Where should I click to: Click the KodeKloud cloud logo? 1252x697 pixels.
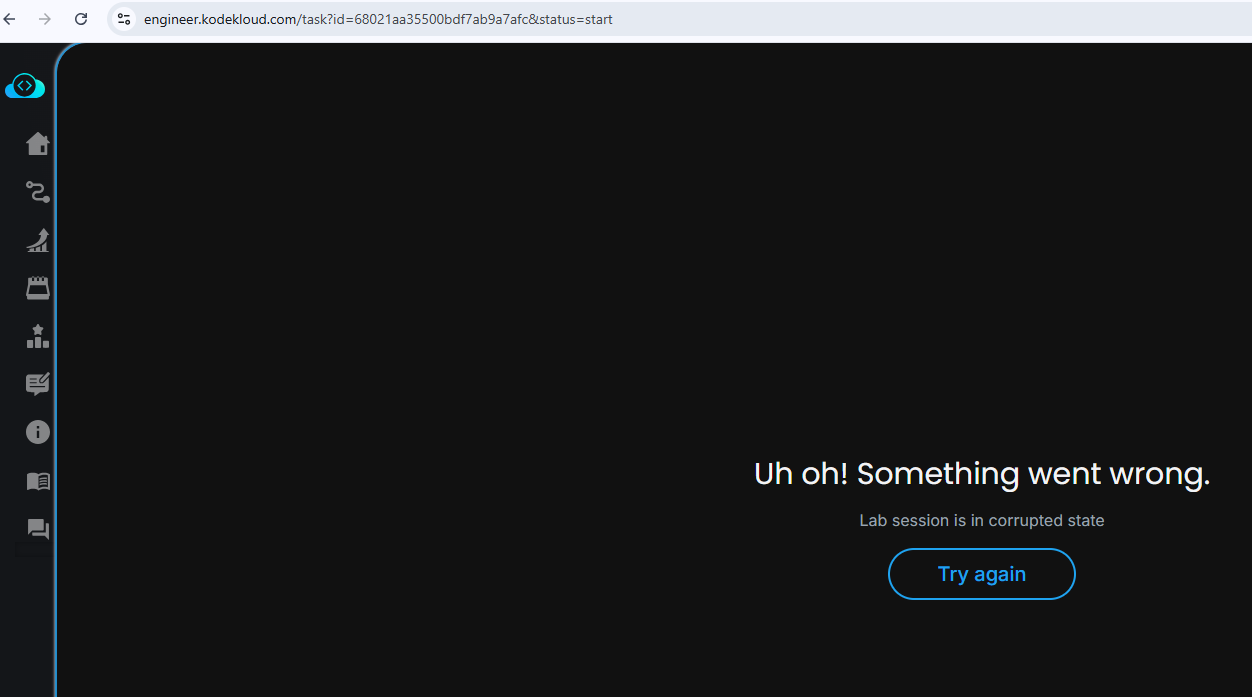coord(25,86)
